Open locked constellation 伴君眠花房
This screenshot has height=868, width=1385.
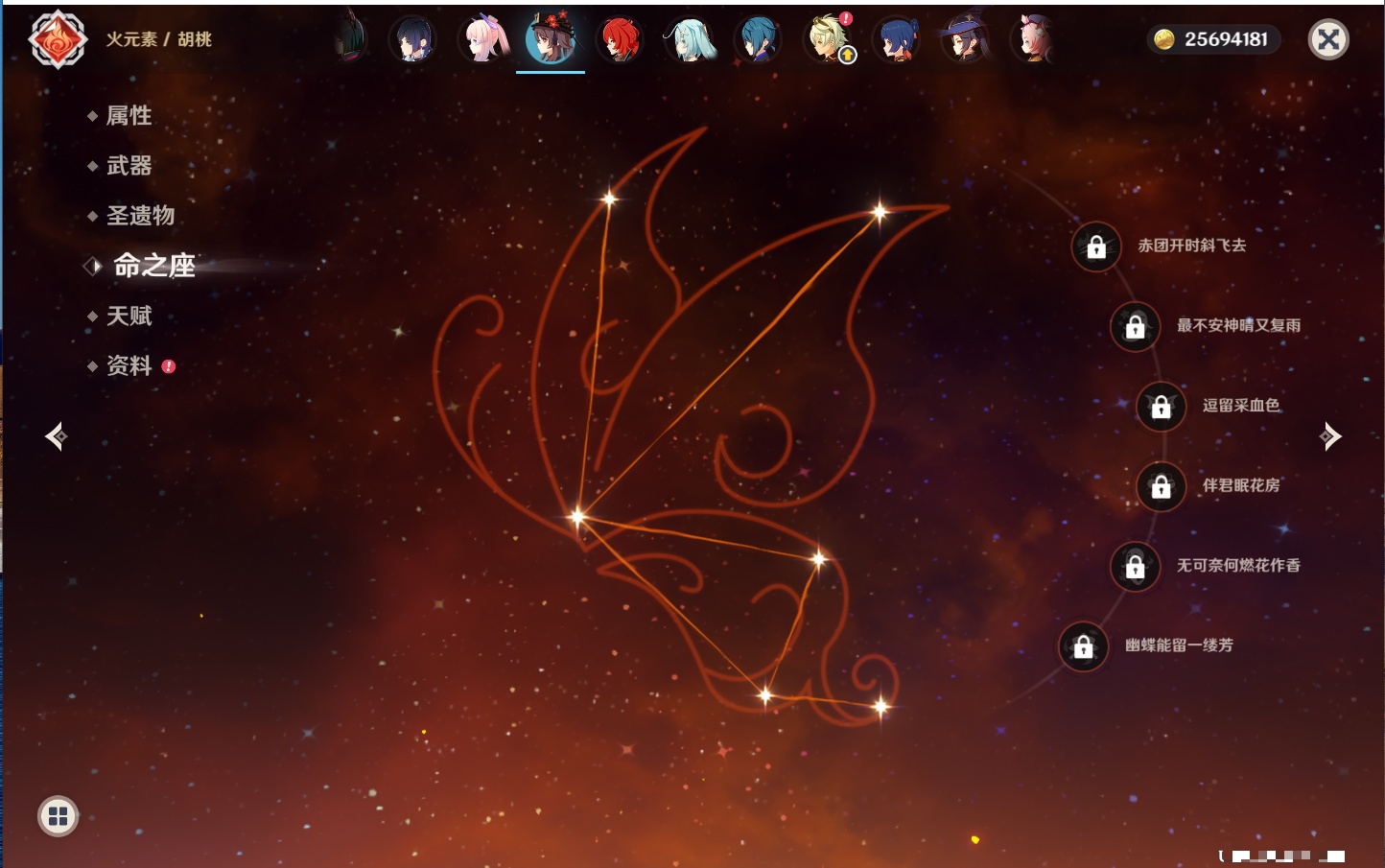(x=1161, y=486)
